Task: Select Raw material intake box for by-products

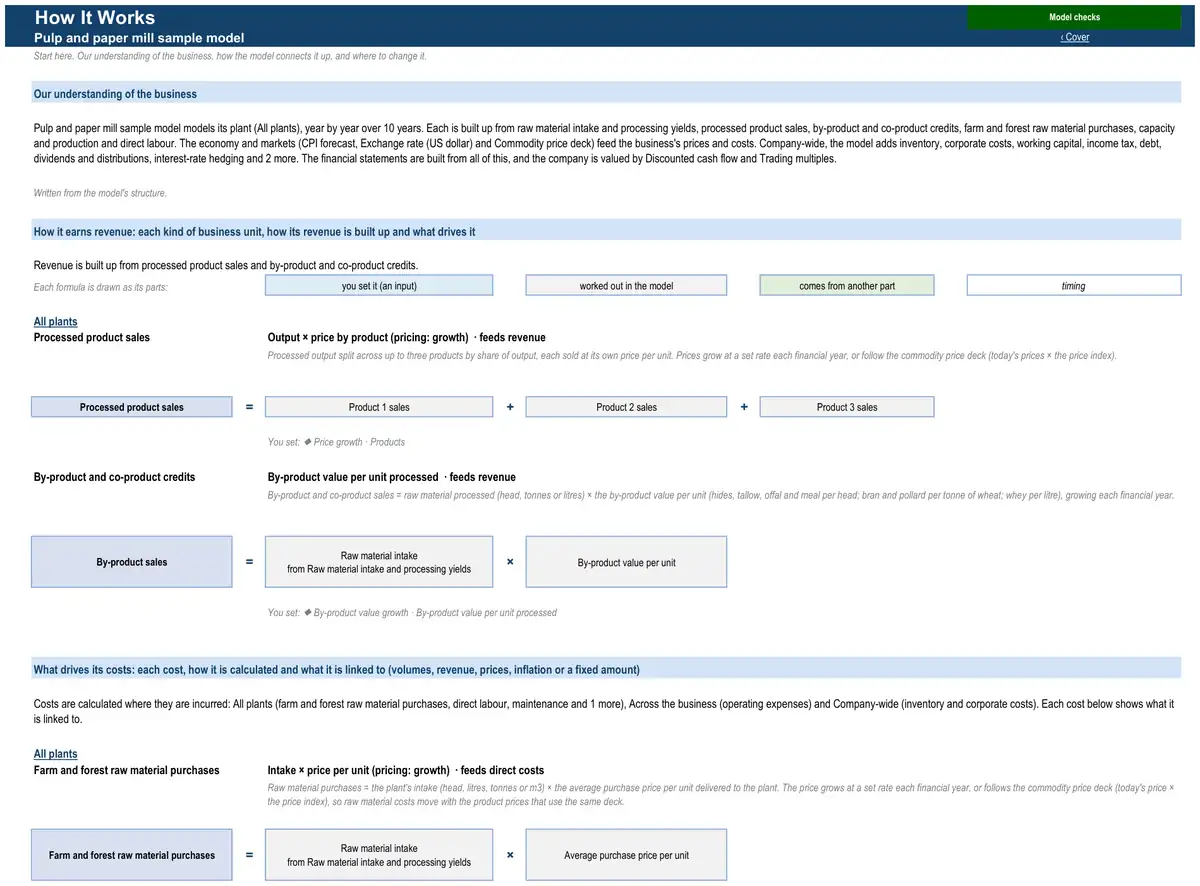Action: (379, 562)
